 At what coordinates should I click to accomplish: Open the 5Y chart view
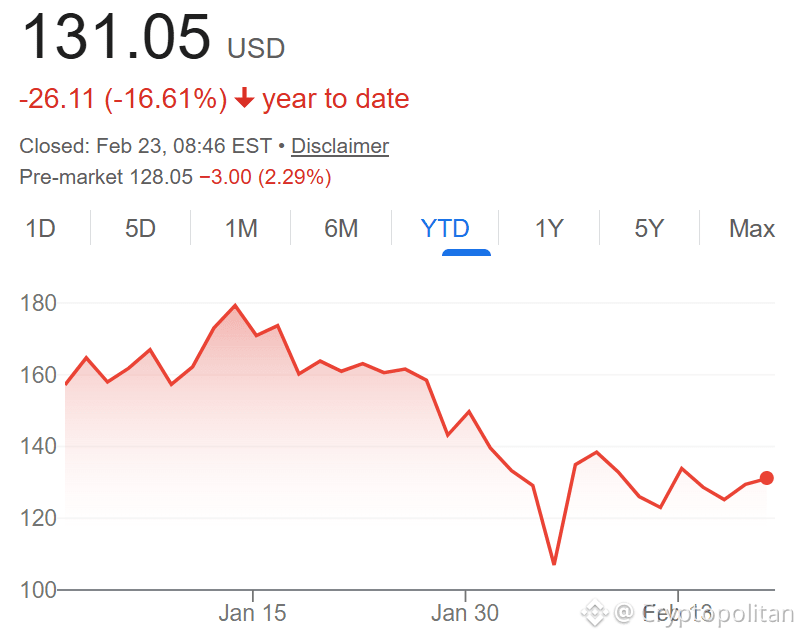point(649,228)
